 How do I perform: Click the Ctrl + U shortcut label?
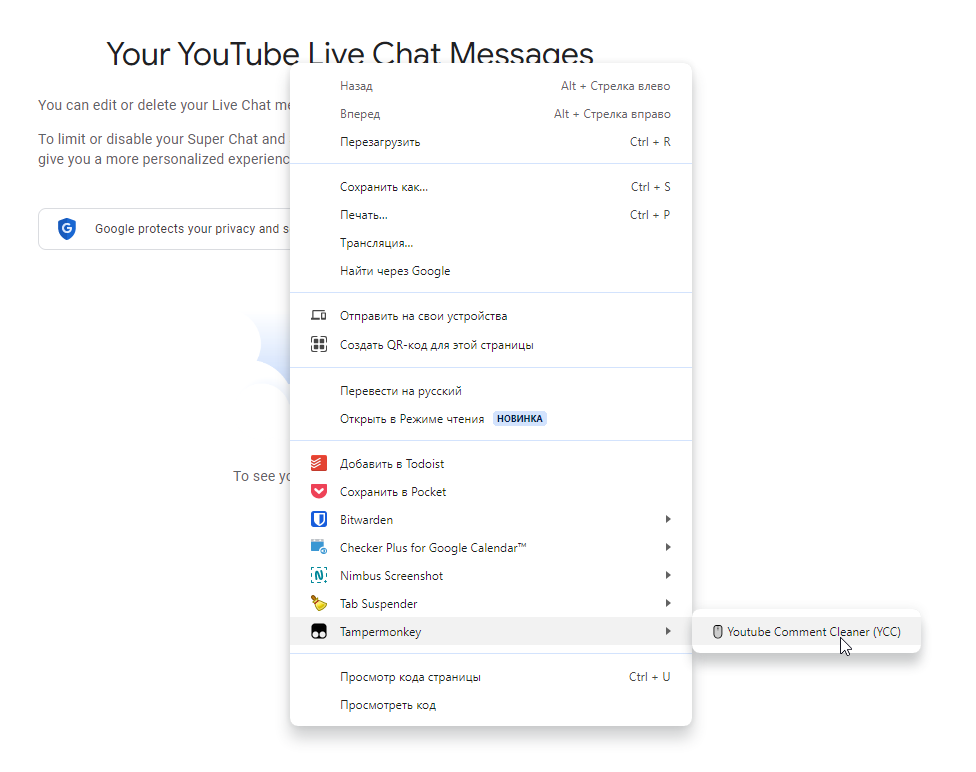[x=649, y=677]
